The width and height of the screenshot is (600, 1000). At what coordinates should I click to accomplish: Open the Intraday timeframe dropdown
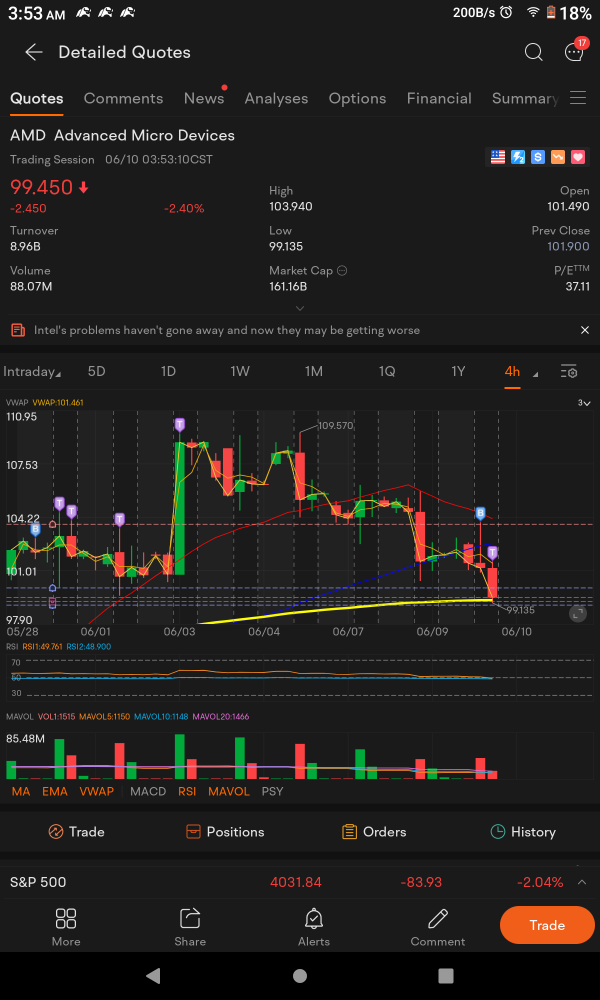(32, 372)
